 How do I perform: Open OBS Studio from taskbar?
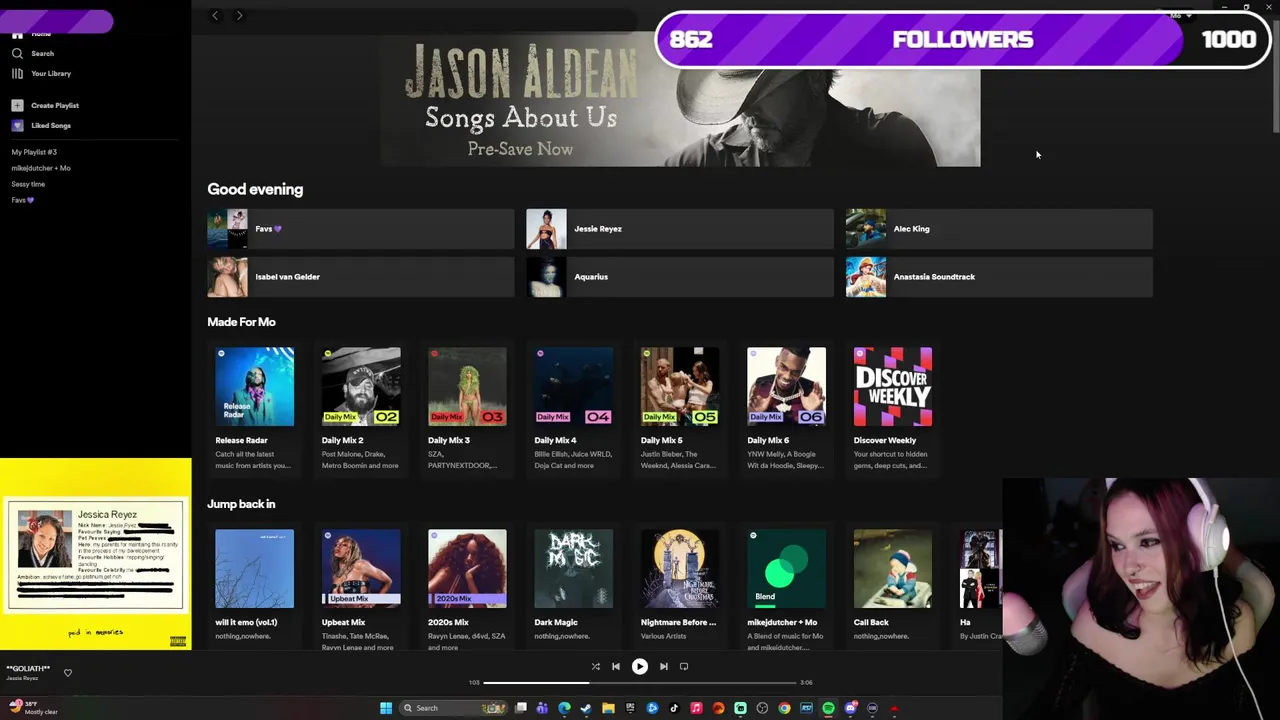click(762, 708)
